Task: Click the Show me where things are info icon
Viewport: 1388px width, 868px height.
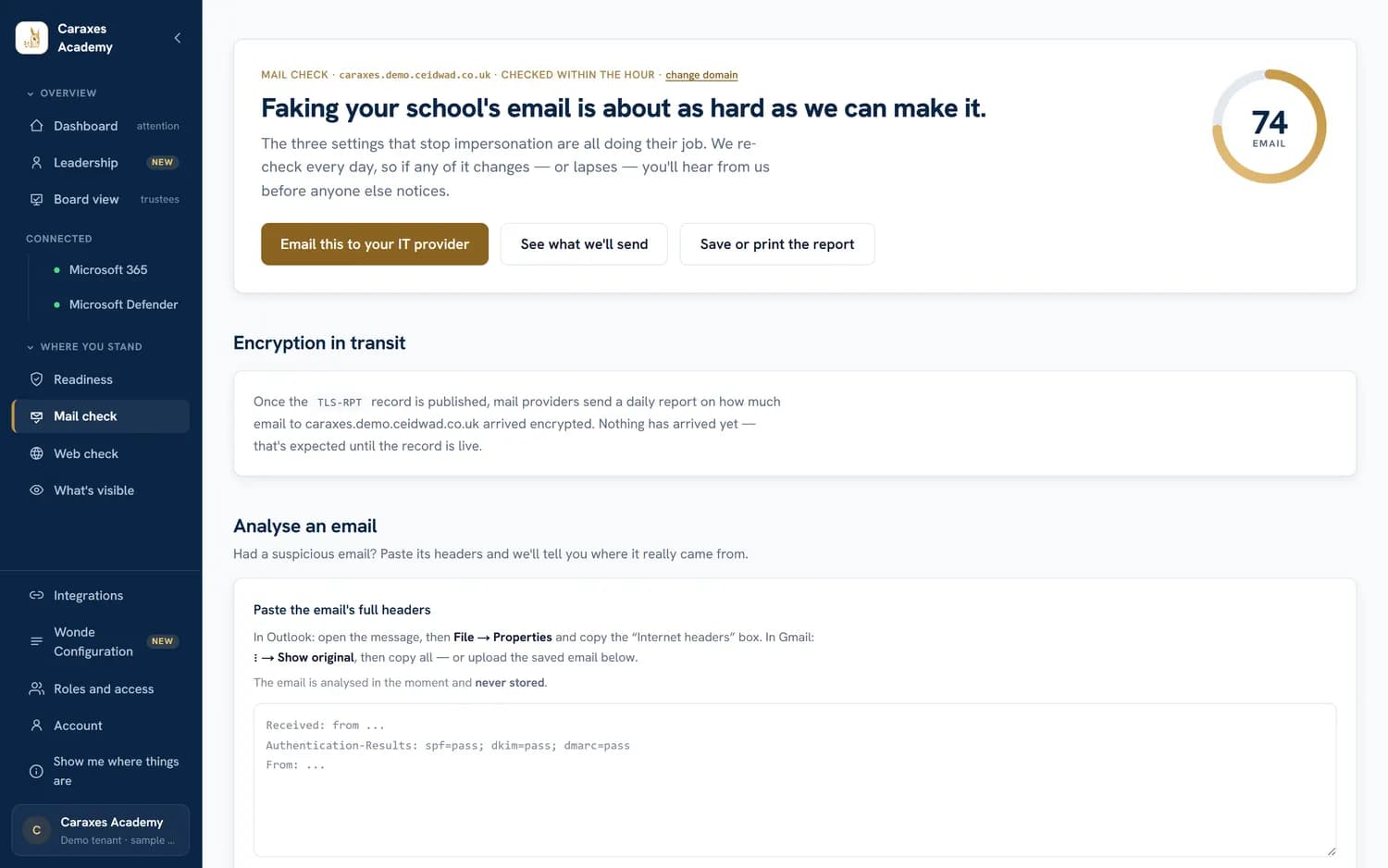Action: (x=37, y=771)
